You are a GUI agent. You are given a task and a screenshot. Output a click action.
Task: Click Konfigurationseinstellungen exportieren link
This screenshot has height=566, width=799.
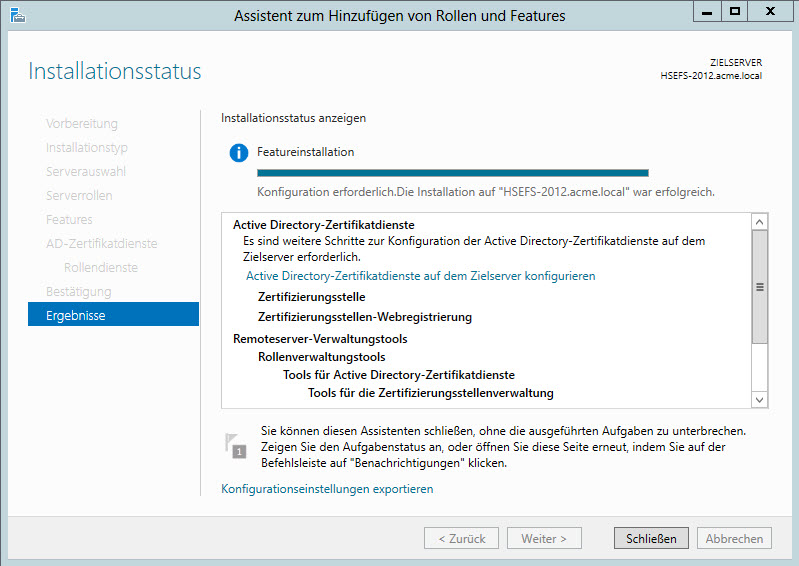[327, 489]
